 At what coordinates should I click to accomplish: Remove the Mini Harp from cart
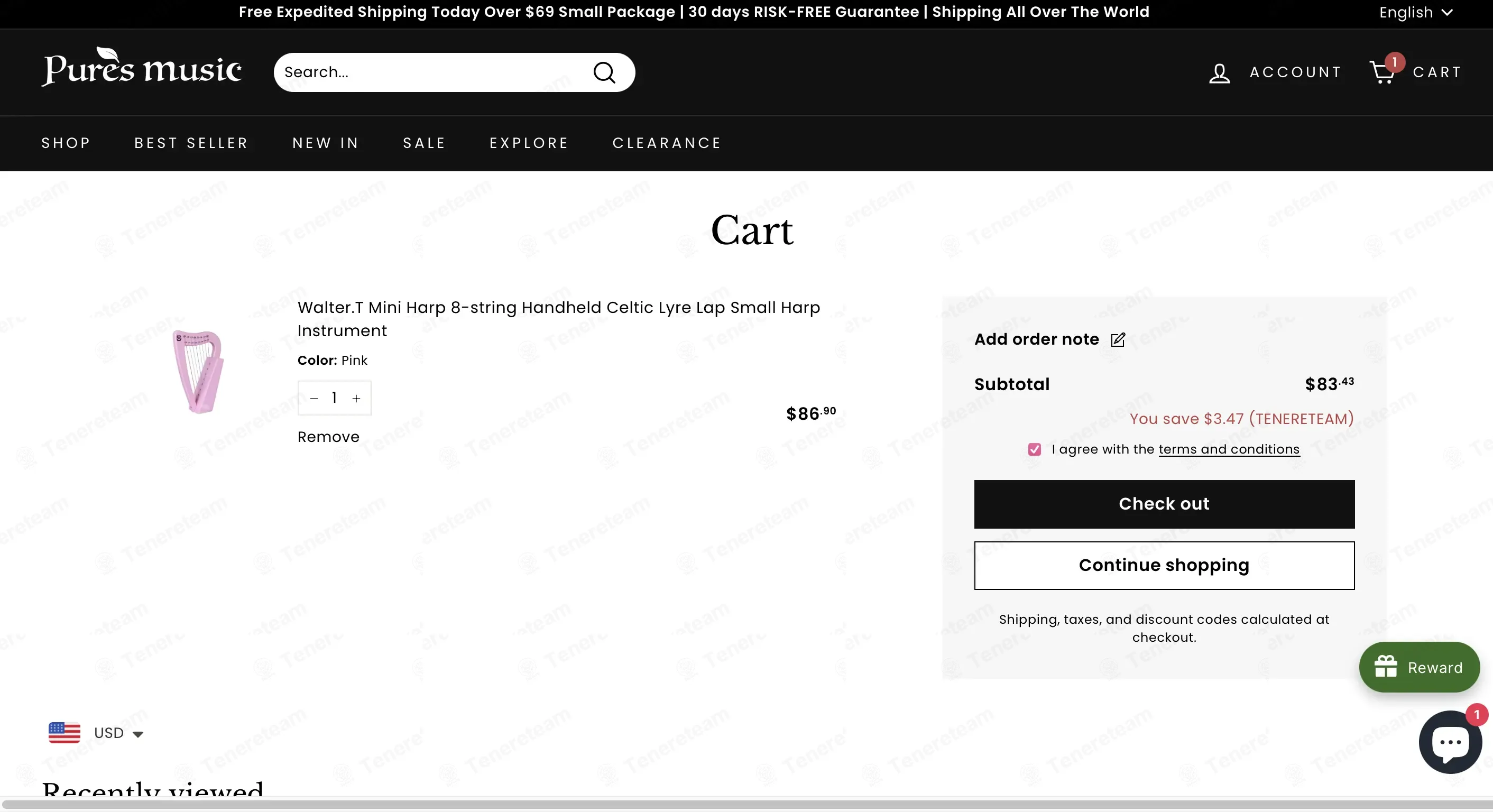(x=329, y=437)
